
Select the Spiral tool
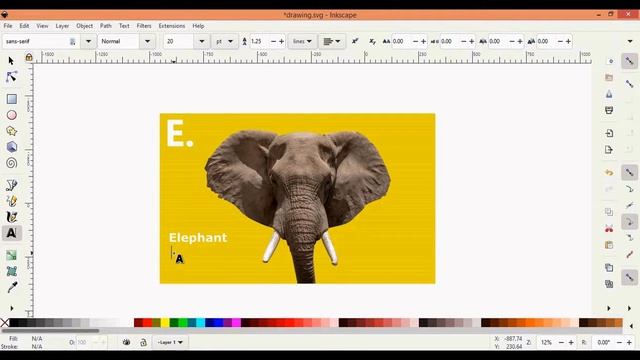[11, 163]
